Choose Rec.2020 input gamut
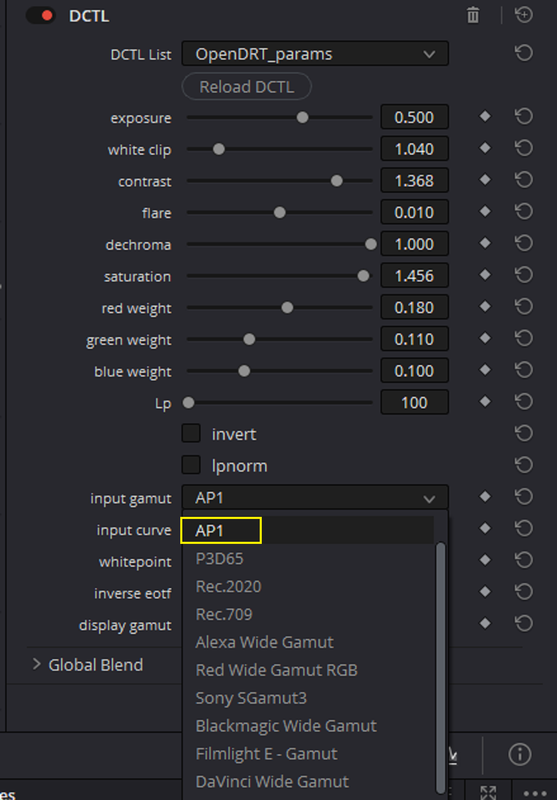Image resolution: width=557 pixels, height=800 pixels. click(x=308, y=586)
